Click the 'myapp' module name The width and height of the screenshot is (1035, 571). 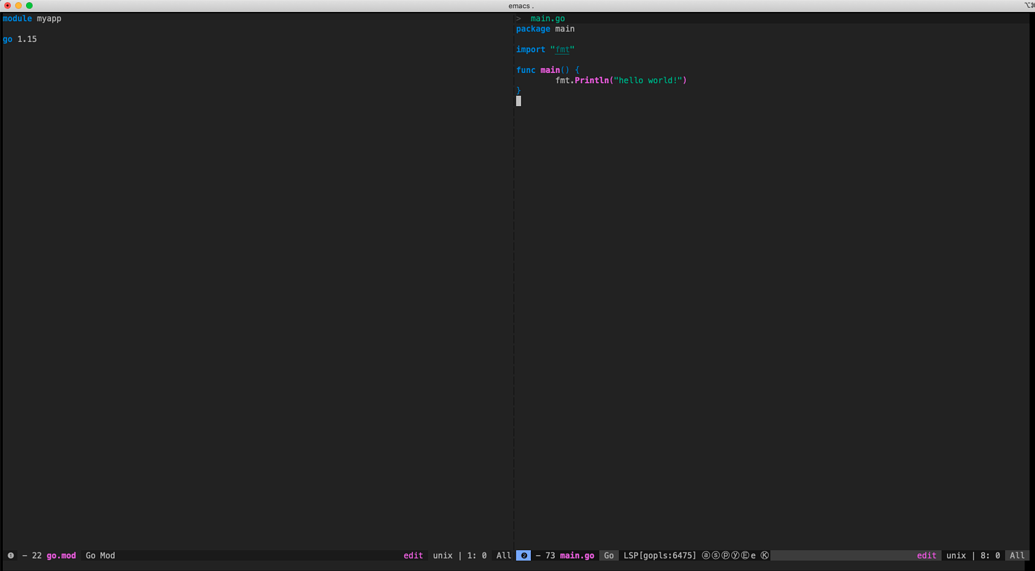pyautogui.click(x=49, y=18)
